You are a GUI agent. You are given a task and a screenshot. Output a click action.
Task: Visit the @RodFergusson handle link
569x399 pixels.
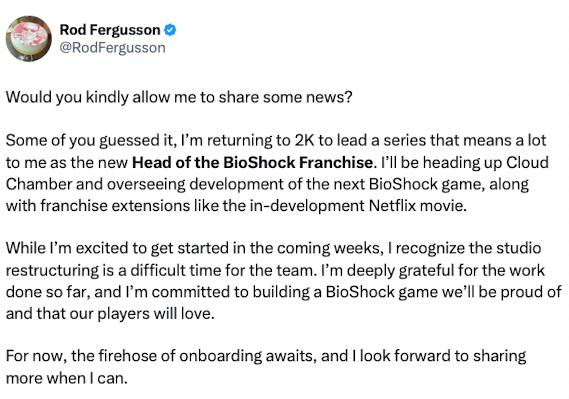112,48
